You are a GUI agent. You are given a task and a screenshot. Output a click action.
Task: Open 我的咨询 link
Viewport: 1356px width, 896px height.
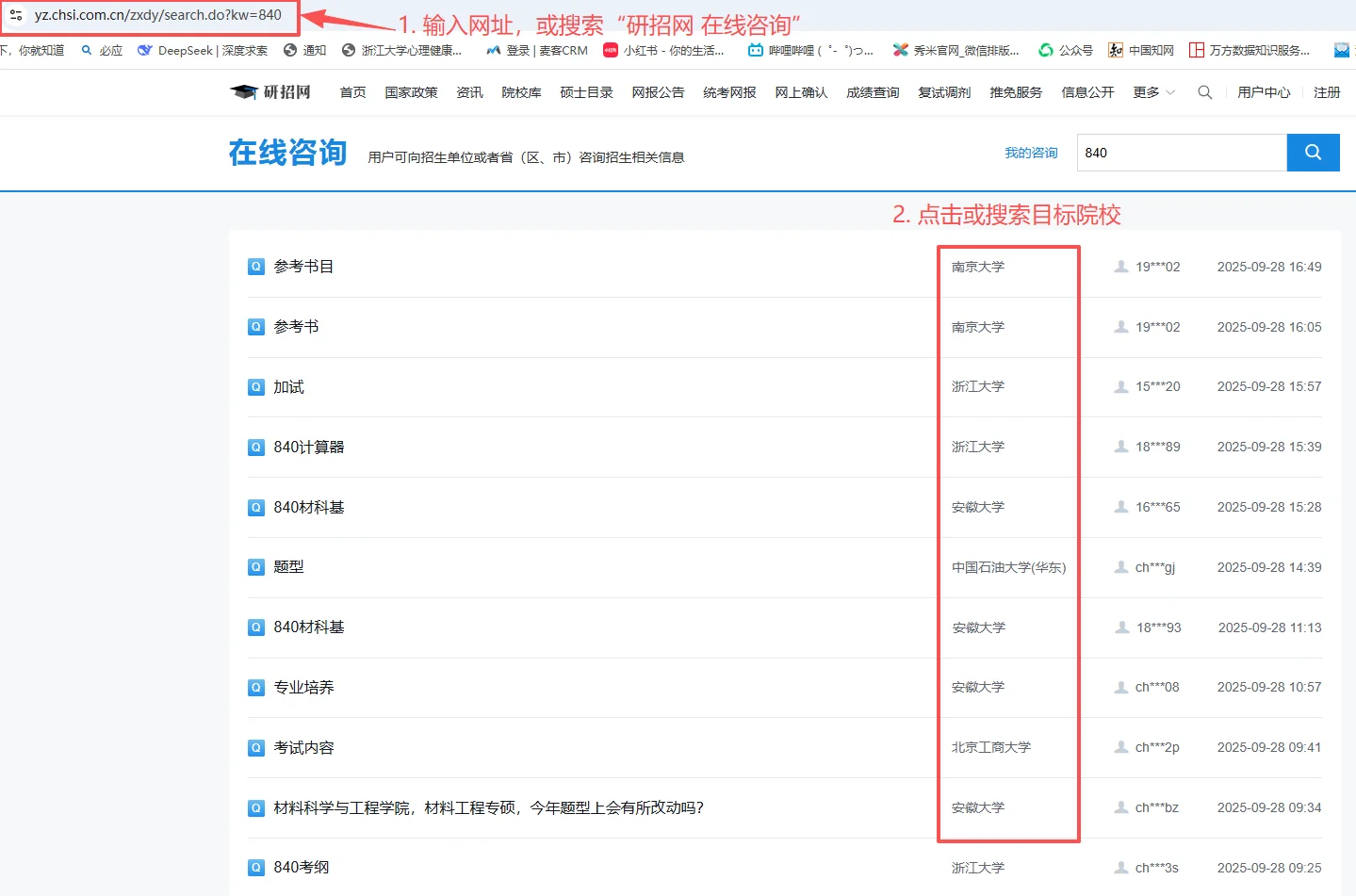click(1031, 152)
